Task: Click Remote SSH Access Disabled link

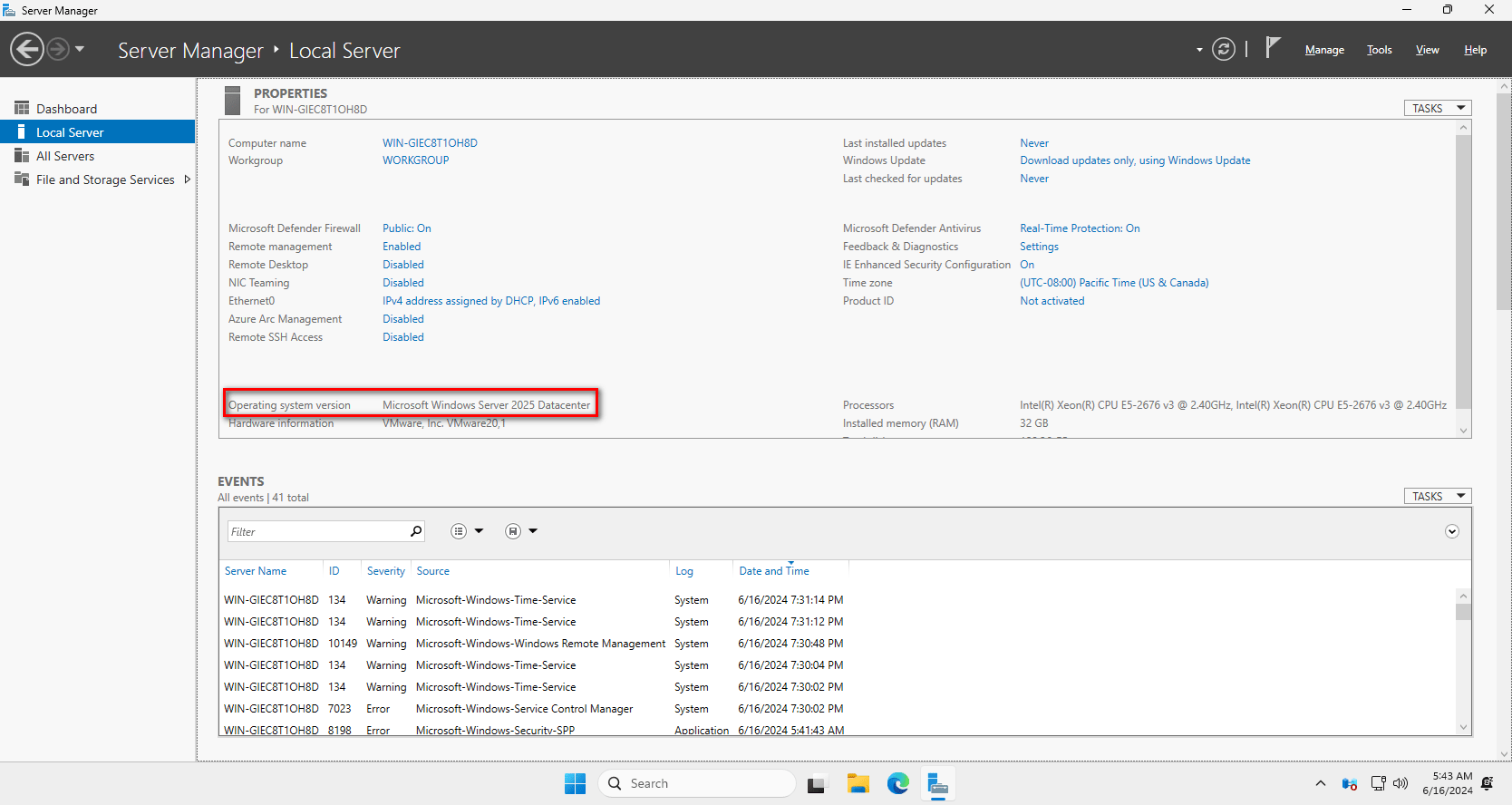Action: 402,337
